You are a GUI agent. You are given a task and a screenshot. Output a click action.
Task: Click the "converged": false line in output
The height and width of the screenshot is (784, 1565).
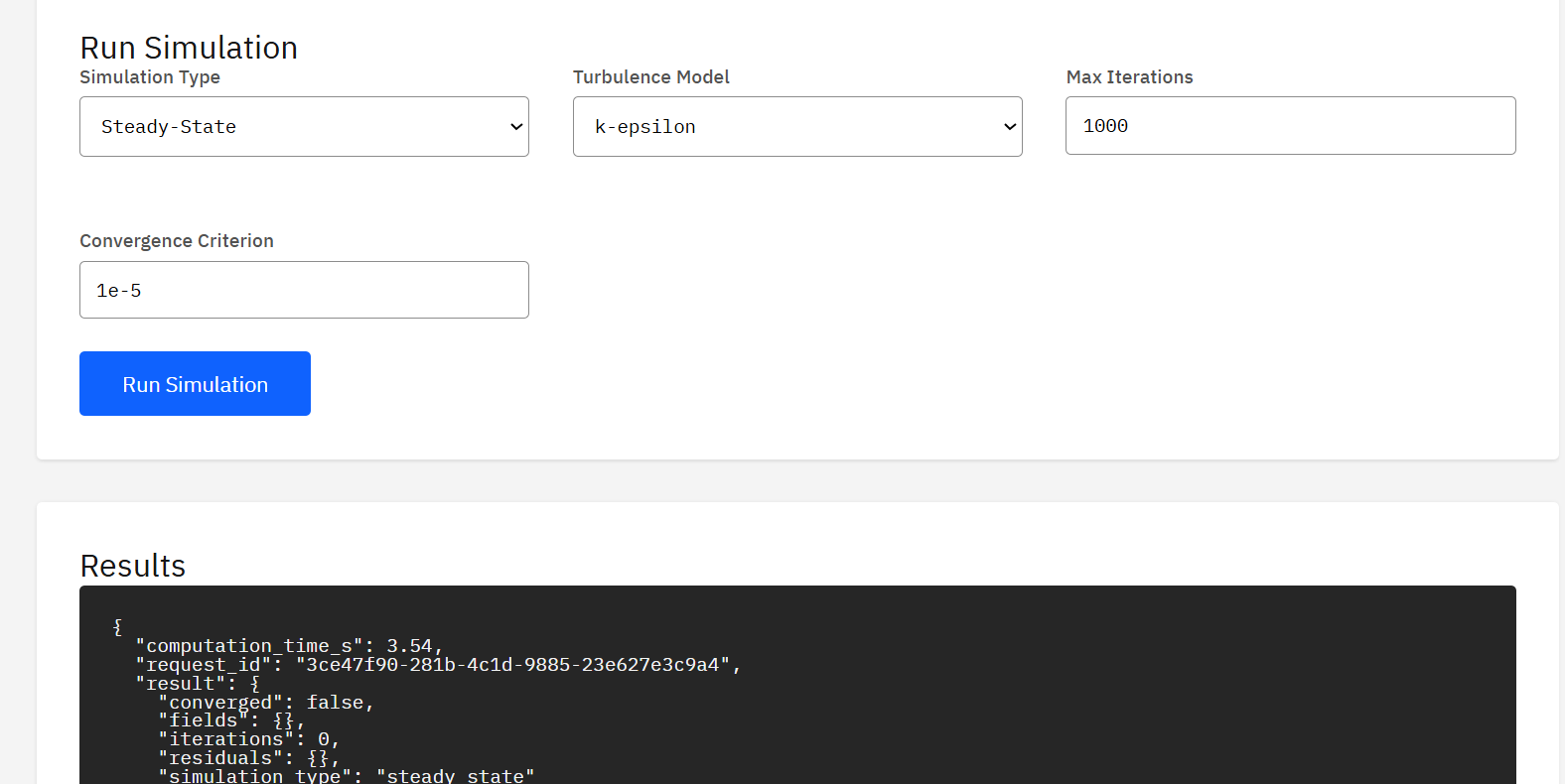click(x=266, y=703)
